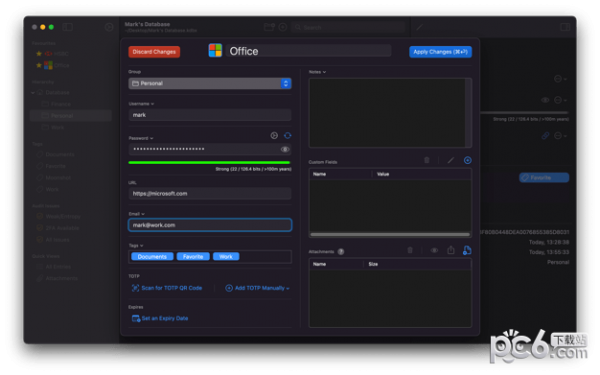This screenshot has width=600, height=375.
Task: Toggle the right inspector panel icon
Action: [565, 27]
